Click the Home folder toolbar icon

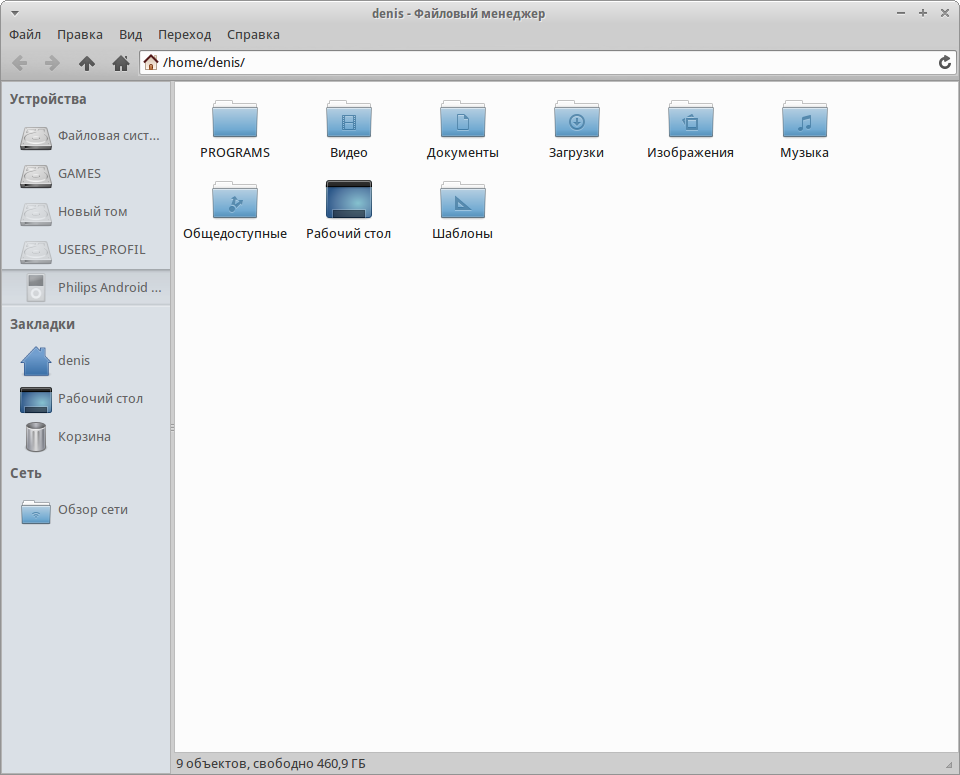[121, 63]
